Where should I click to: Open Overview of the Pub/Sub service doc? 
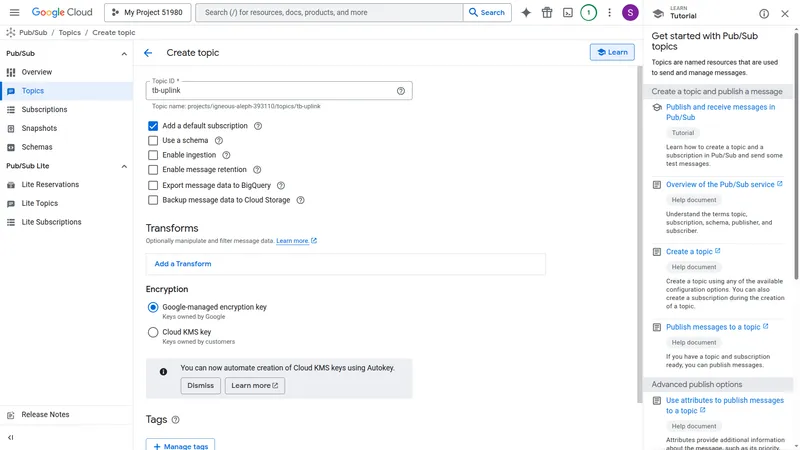724,185
